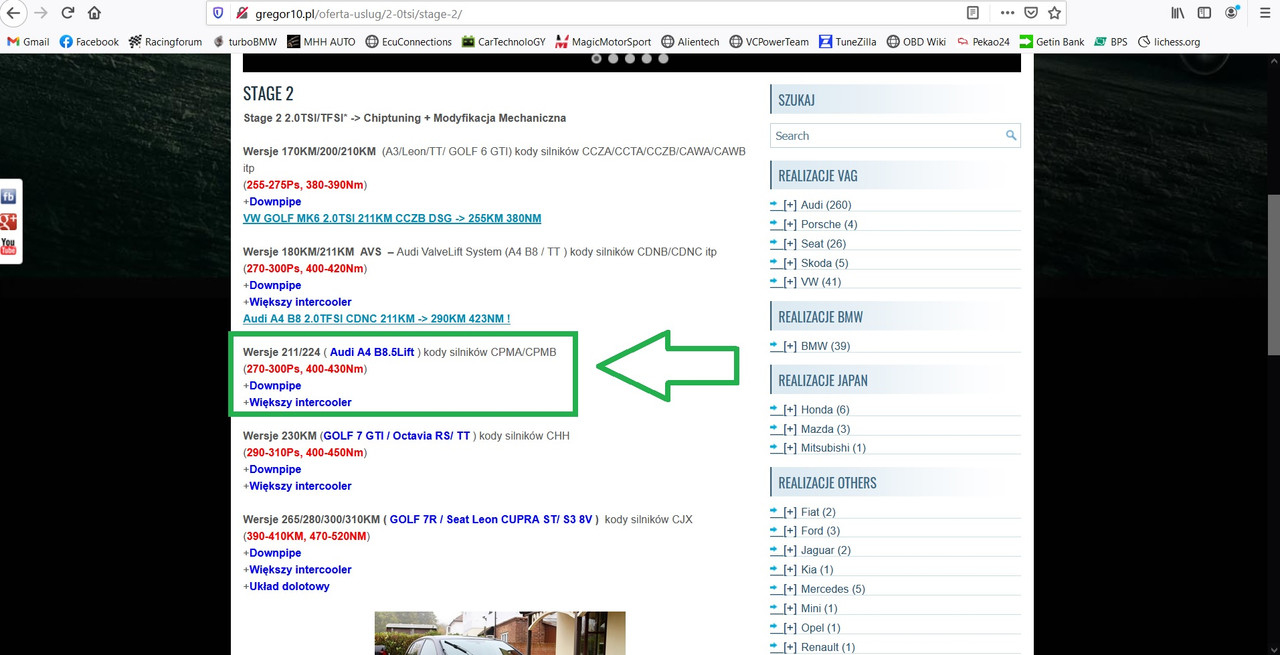Open the Library bookshelf icon
Image resolution: width=1280 pixels, height=655 pixels.
1179,14
